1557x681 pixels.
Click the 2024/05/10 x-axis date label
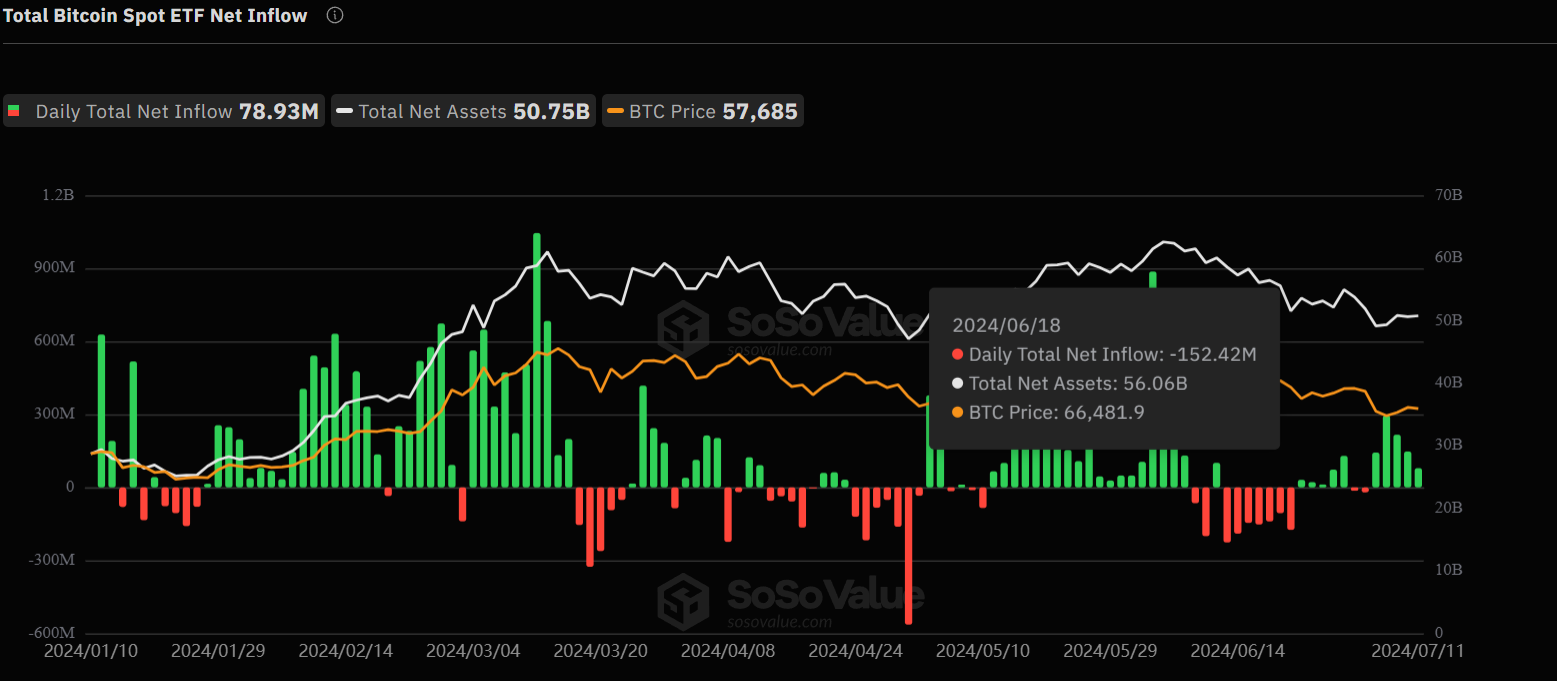click(982, 650)
